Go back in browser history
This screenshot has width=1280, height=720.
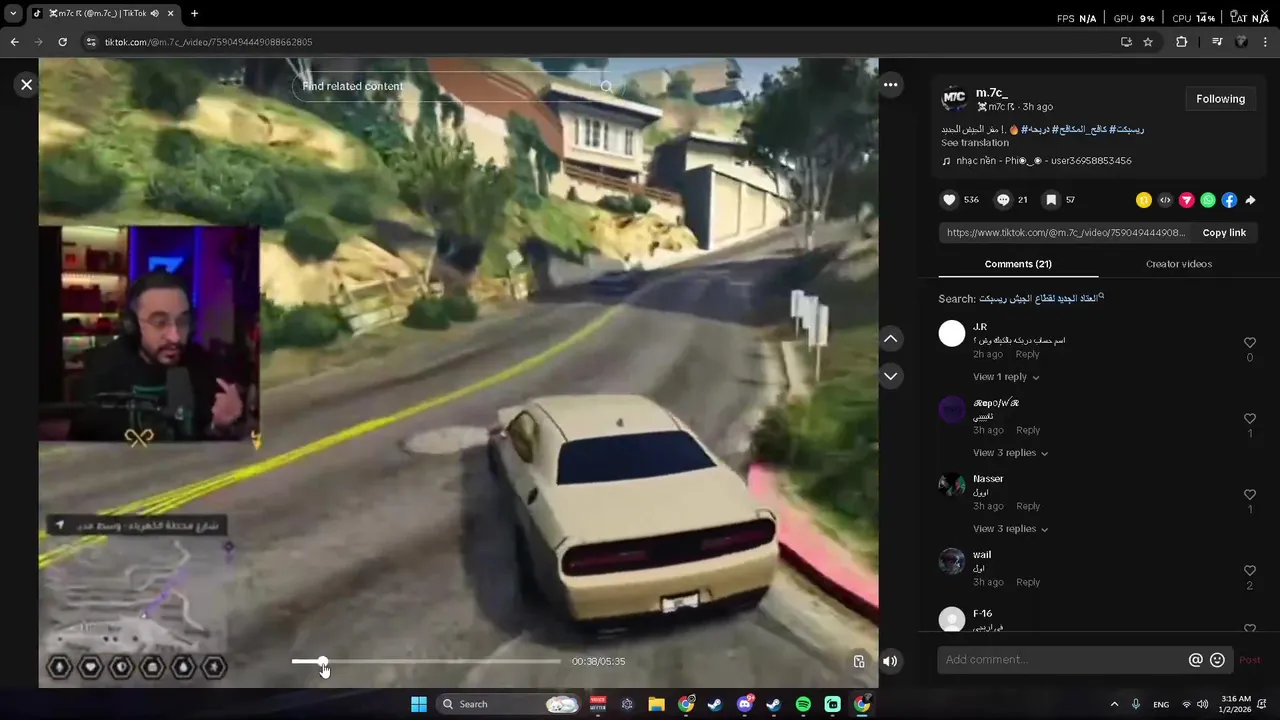pyautogui.click(x=14, y=42)
